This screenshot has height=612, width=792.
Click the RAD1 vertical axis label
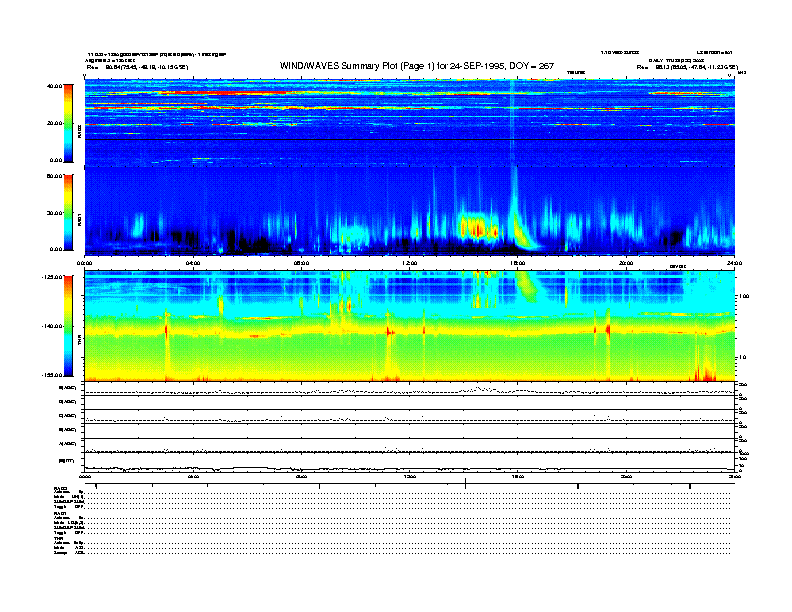coord(79,219)
